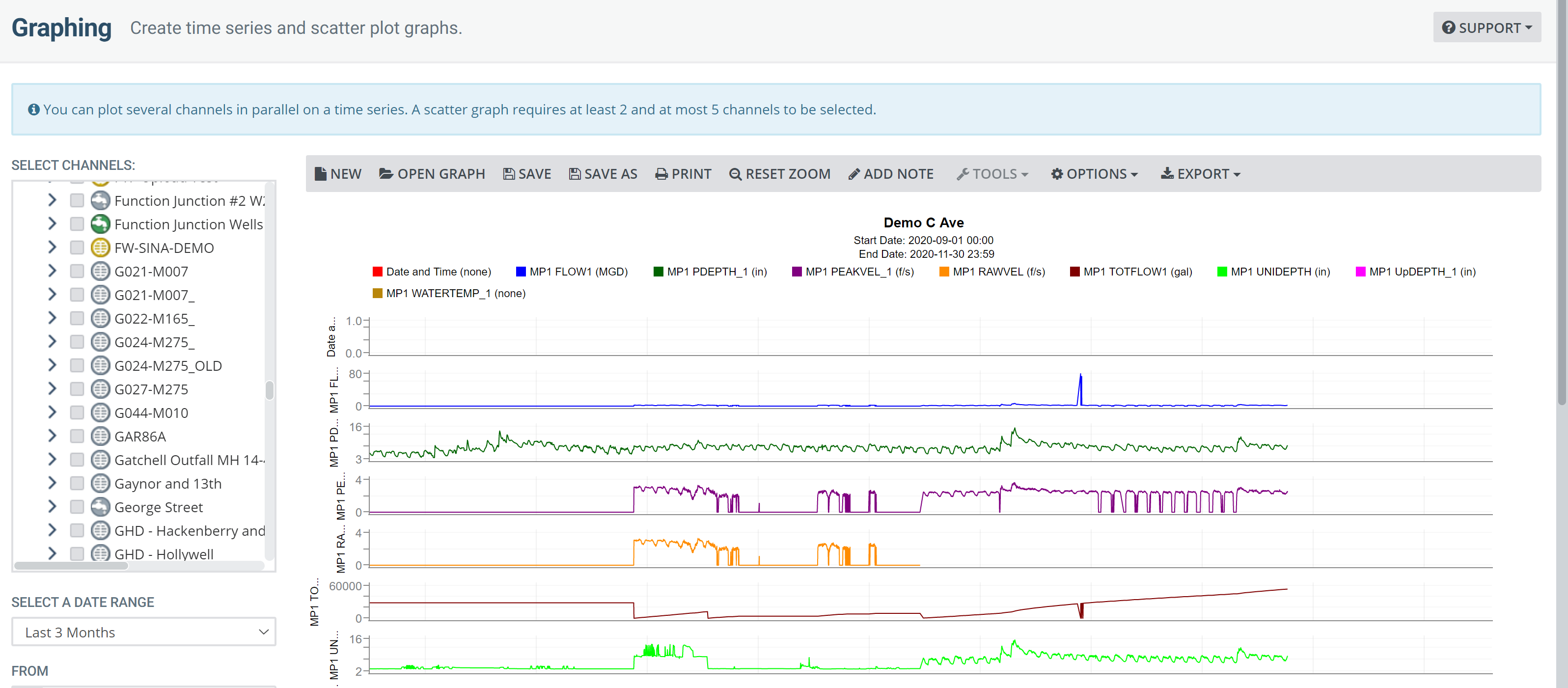Click the yellow globe icon beside FW-SINA-DEMO
1568x688 pixels.
[x=101, y=248]
